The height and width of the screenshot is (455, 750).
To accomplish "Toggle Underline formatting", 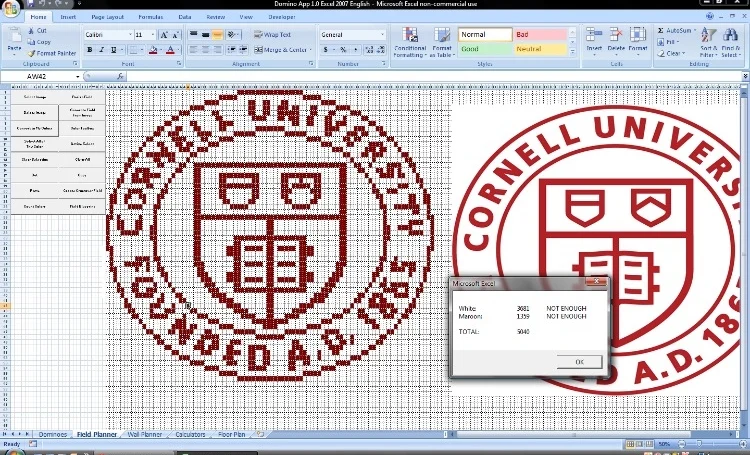I will point(113,50).
